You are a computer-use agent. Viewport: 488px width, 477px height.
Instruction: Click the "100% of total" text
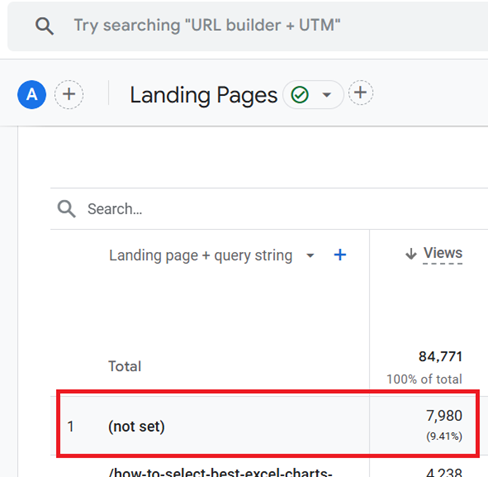tap(424, 379)
